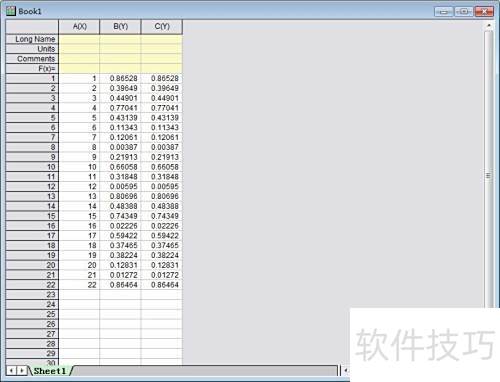The image size is (500, 382).
Task: Click cell 0.74349 in column C
Action: (x=162, y=216)
